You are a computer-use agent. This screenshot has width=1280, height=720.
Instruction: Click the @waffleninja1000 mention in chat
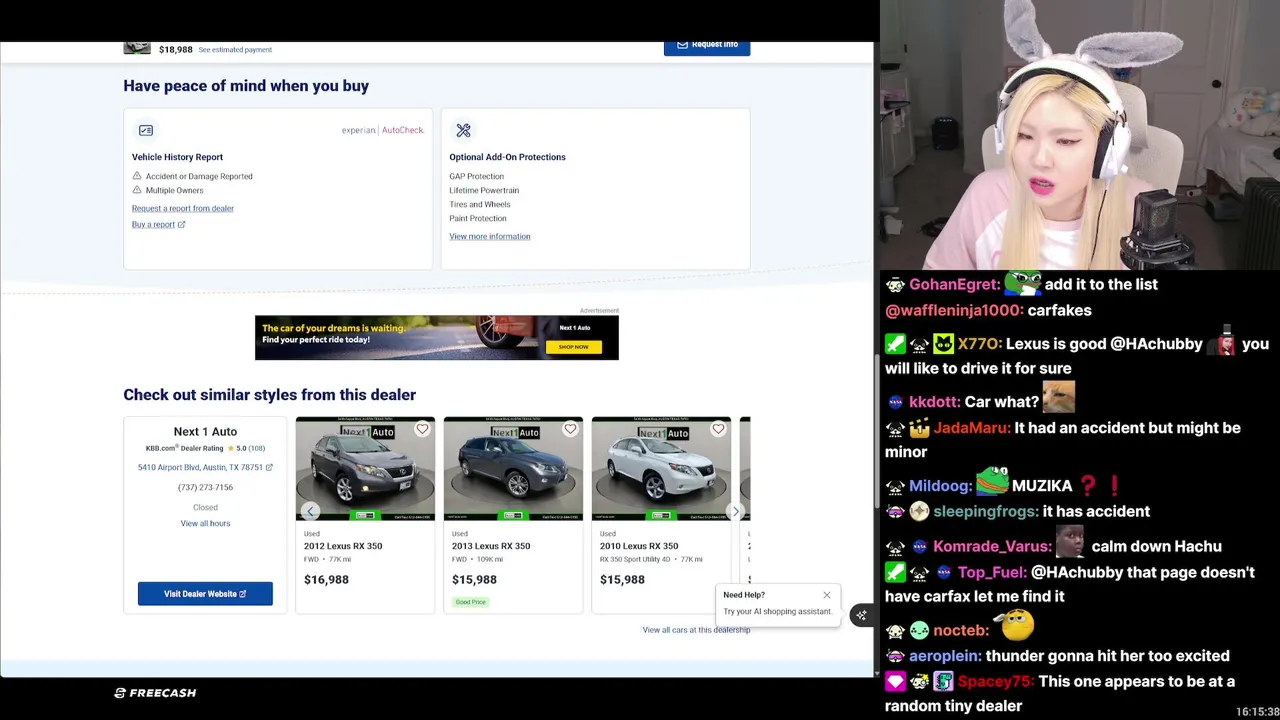[954, 310]
